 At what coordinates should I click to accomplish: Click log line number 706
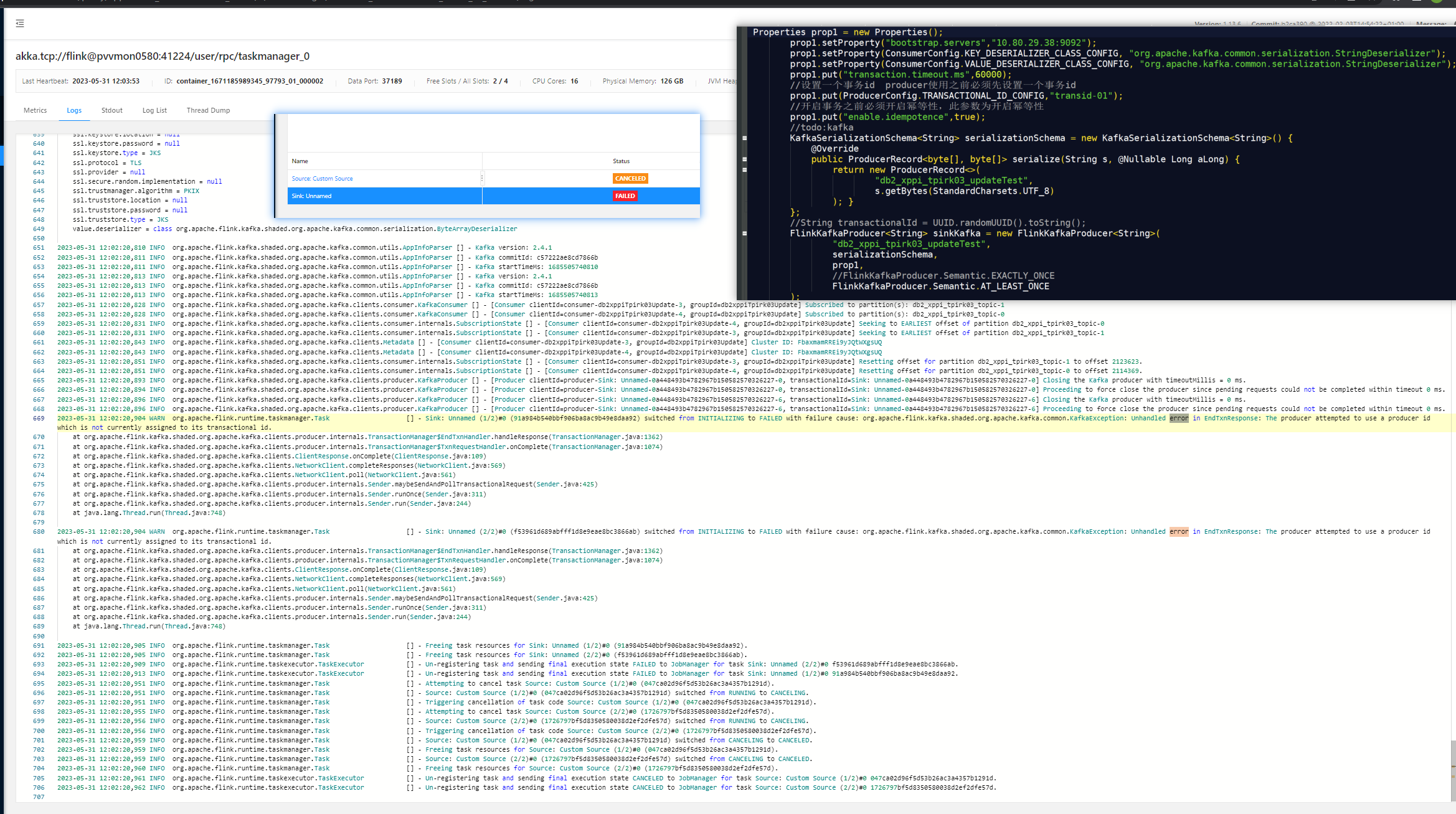pyautogui.click(x=39, y=788)
